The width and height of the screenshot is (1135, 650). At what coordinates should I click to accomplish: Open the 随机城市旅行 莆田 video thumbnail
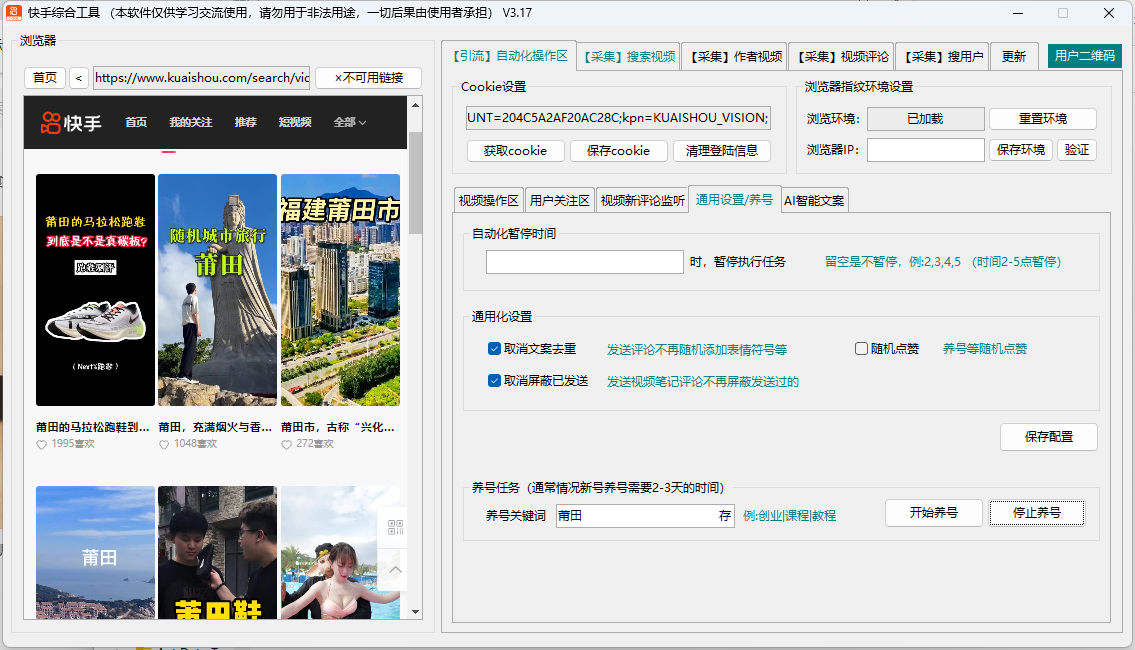(217, 290)
